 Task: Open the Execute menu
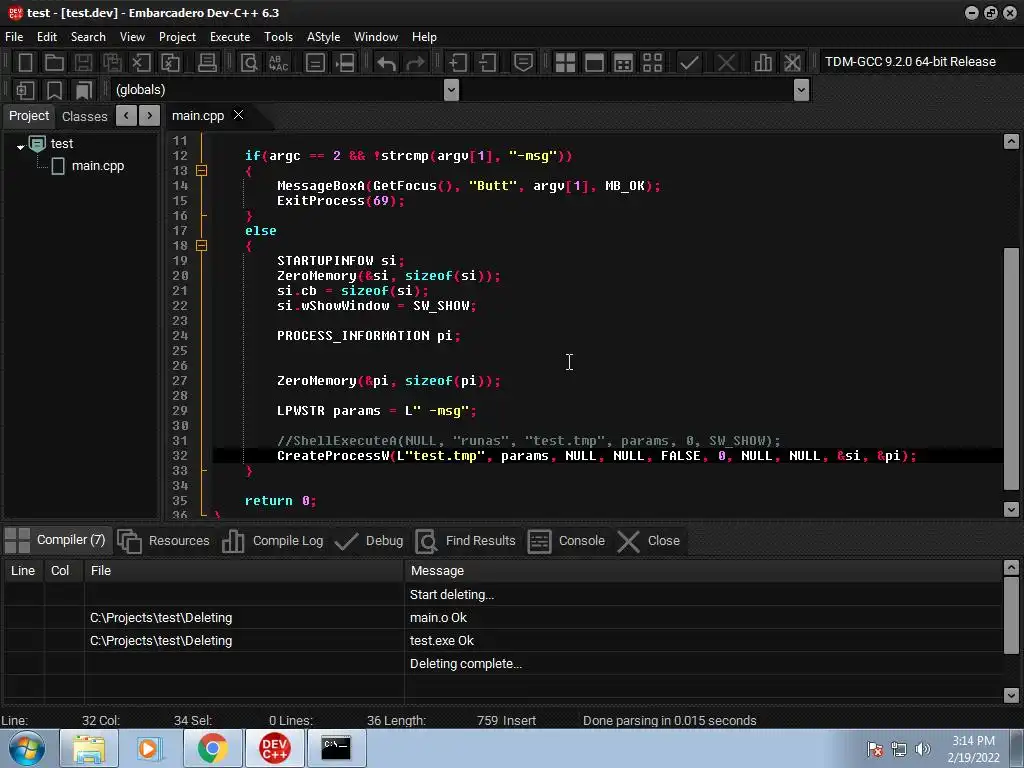[230, 37]
